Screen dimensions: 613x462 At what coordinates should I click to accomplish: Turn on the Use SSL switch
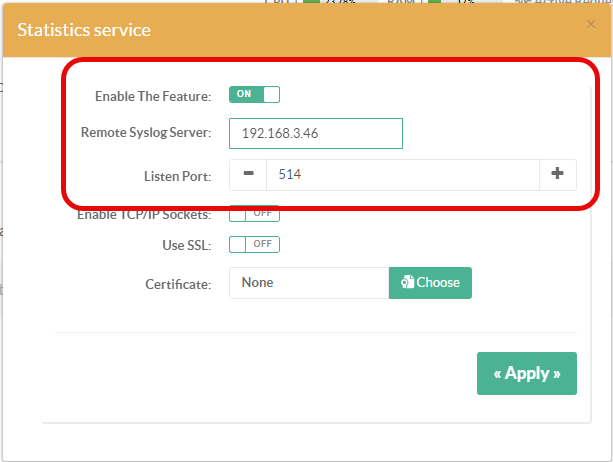click(254, 244)
